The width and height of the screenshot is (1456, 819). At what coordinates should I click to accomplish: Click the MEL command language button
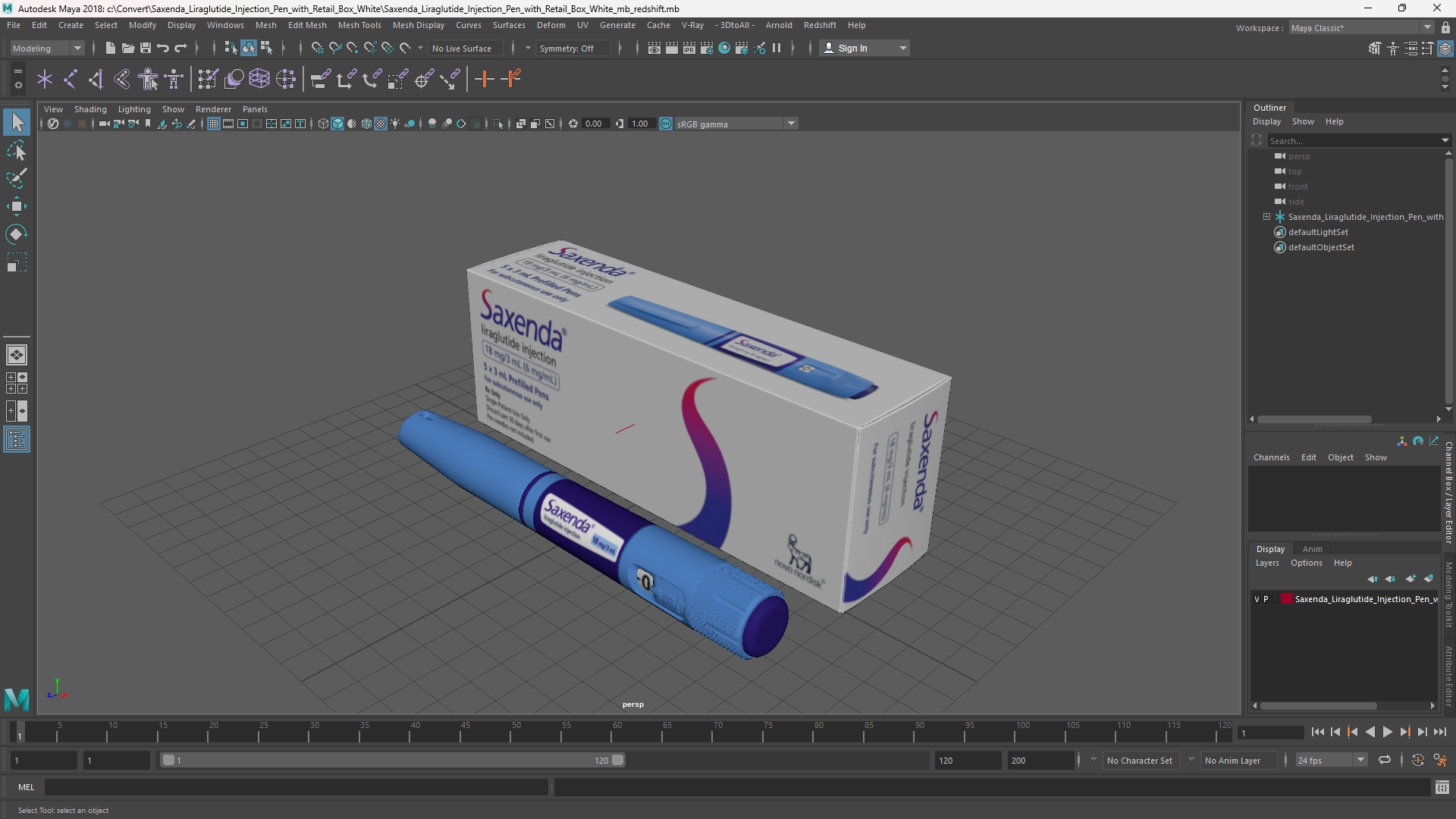27,787
